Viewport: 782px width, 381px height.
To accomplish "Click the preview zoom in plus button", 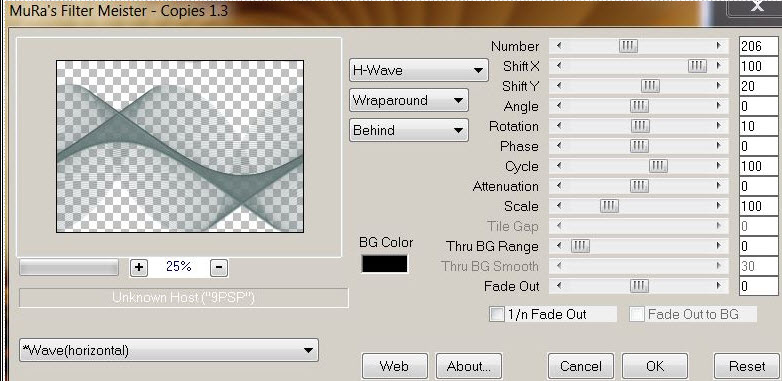I will coord(139,268).
